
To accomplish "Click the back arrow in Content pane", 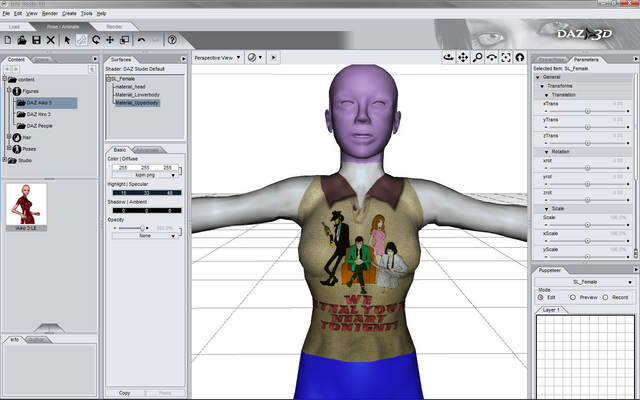I will click(x=7, y=69).
